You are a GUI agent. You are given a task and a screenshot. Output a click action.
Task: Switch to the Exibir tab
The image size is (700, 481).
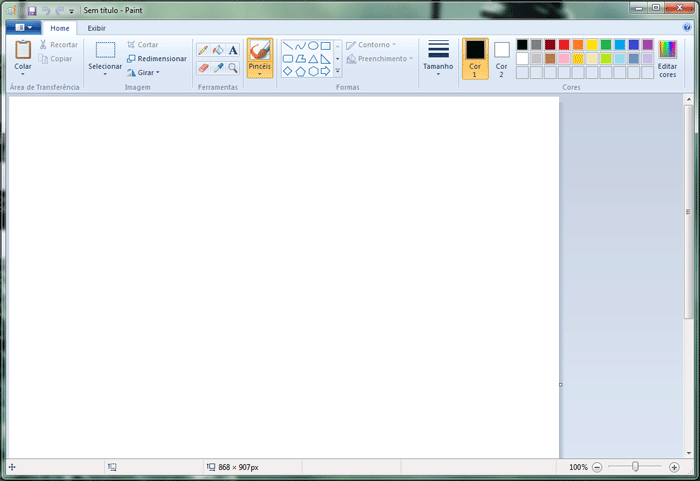[96, 28]
